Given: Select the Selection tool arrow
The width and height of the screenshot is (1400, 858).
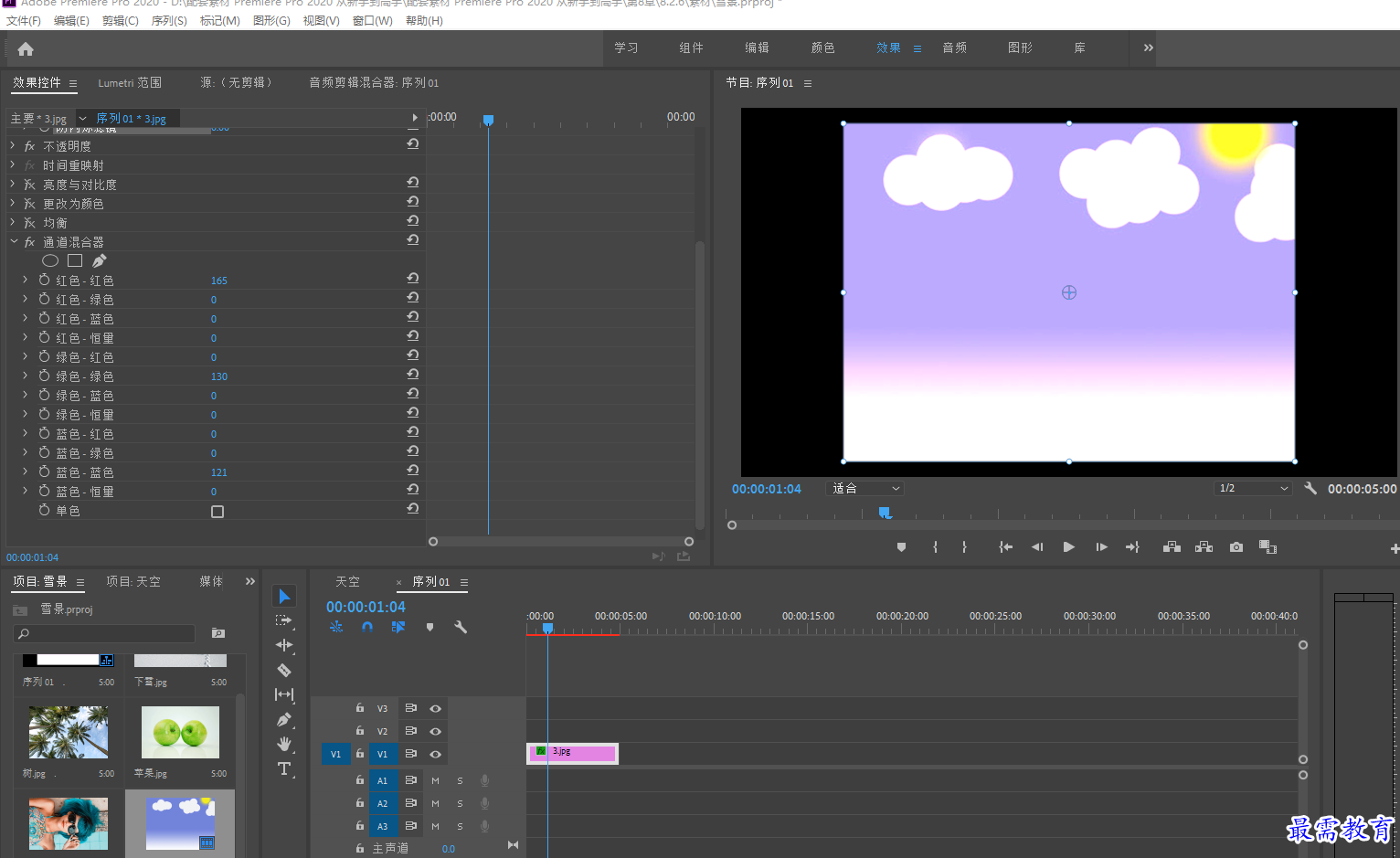Looking at the screenshot, I should [284, 596].
